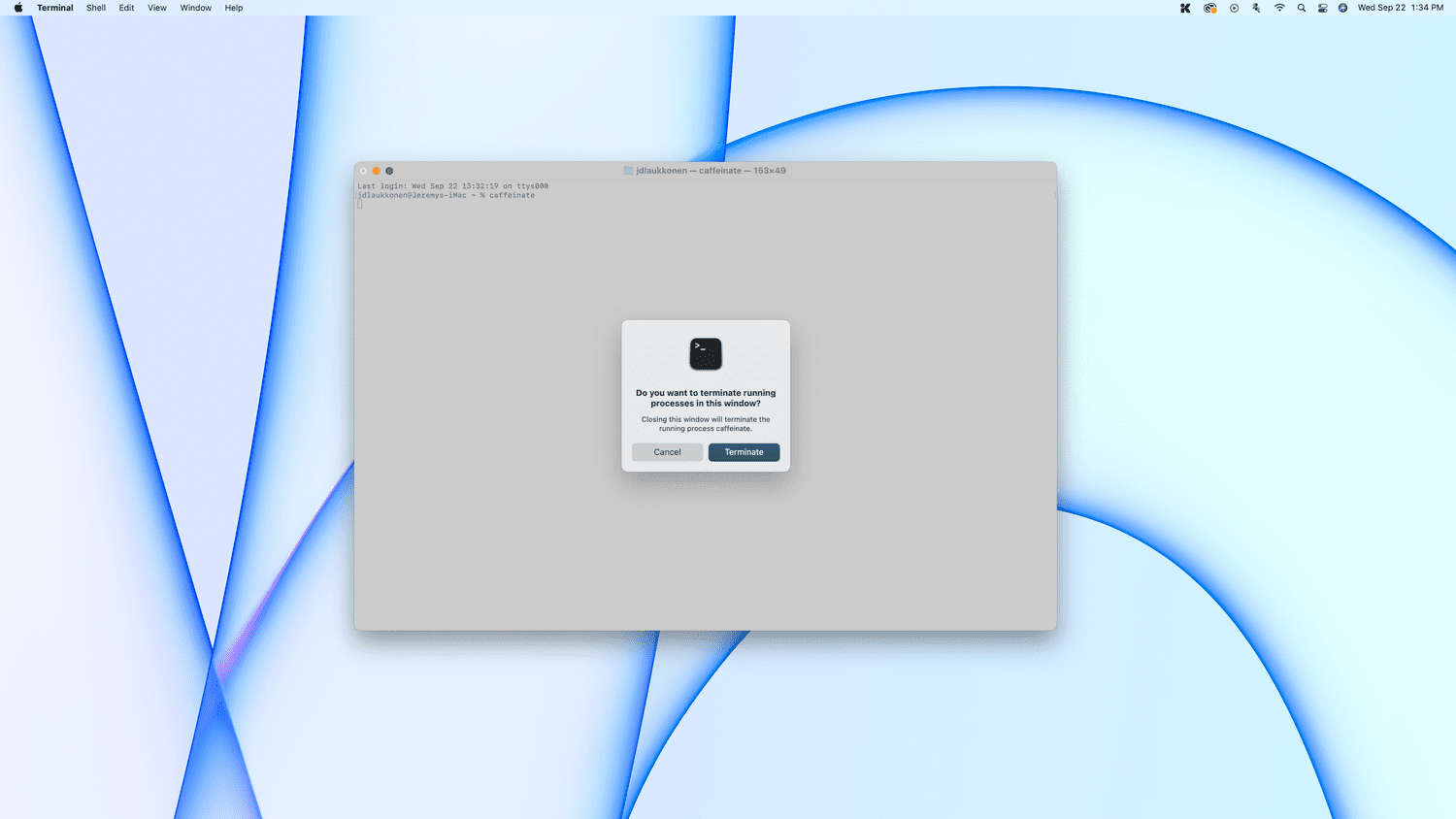Screen dimensions: 1456x819
Task: Open the Now Playing menu bar icon
Action: (x=1234, y=8)
